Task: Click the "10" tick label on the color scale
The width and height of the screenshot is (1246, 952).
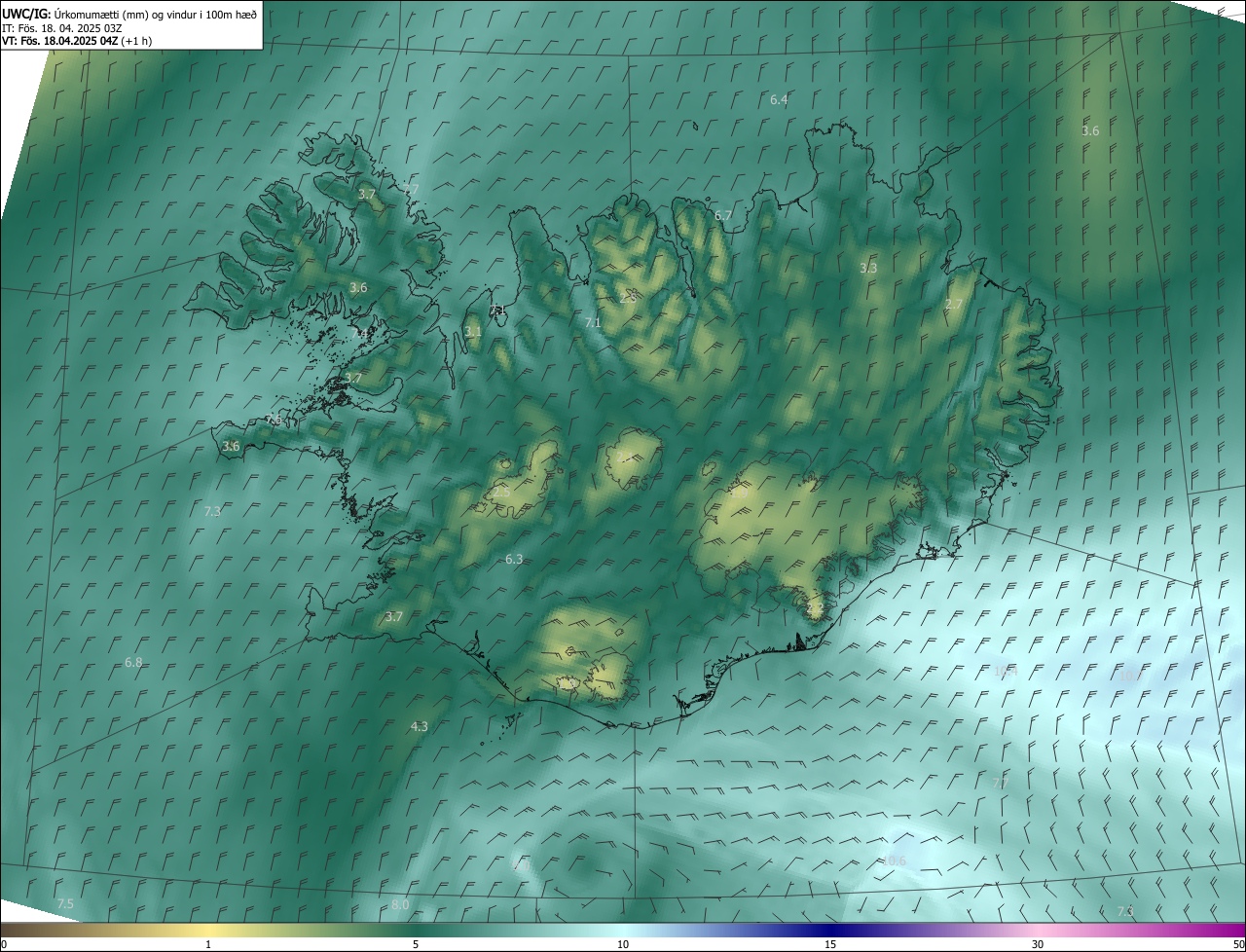Action: click(623, 944)
